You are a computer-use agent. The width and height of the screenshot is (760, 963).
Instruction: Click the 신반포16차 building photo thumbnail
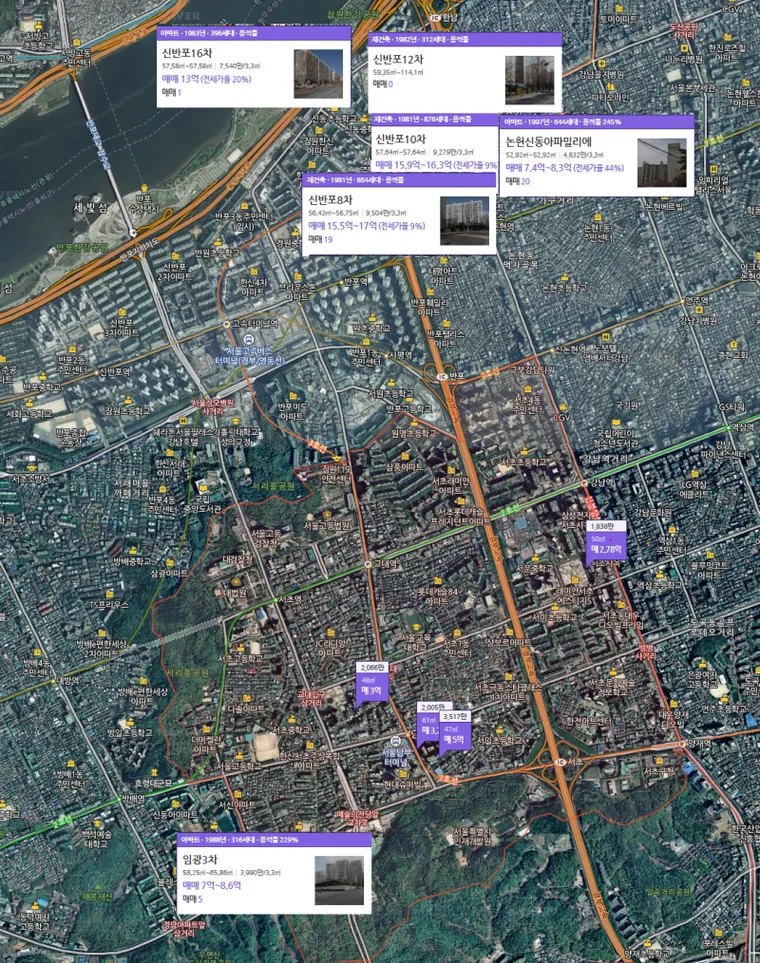(318, 74)
